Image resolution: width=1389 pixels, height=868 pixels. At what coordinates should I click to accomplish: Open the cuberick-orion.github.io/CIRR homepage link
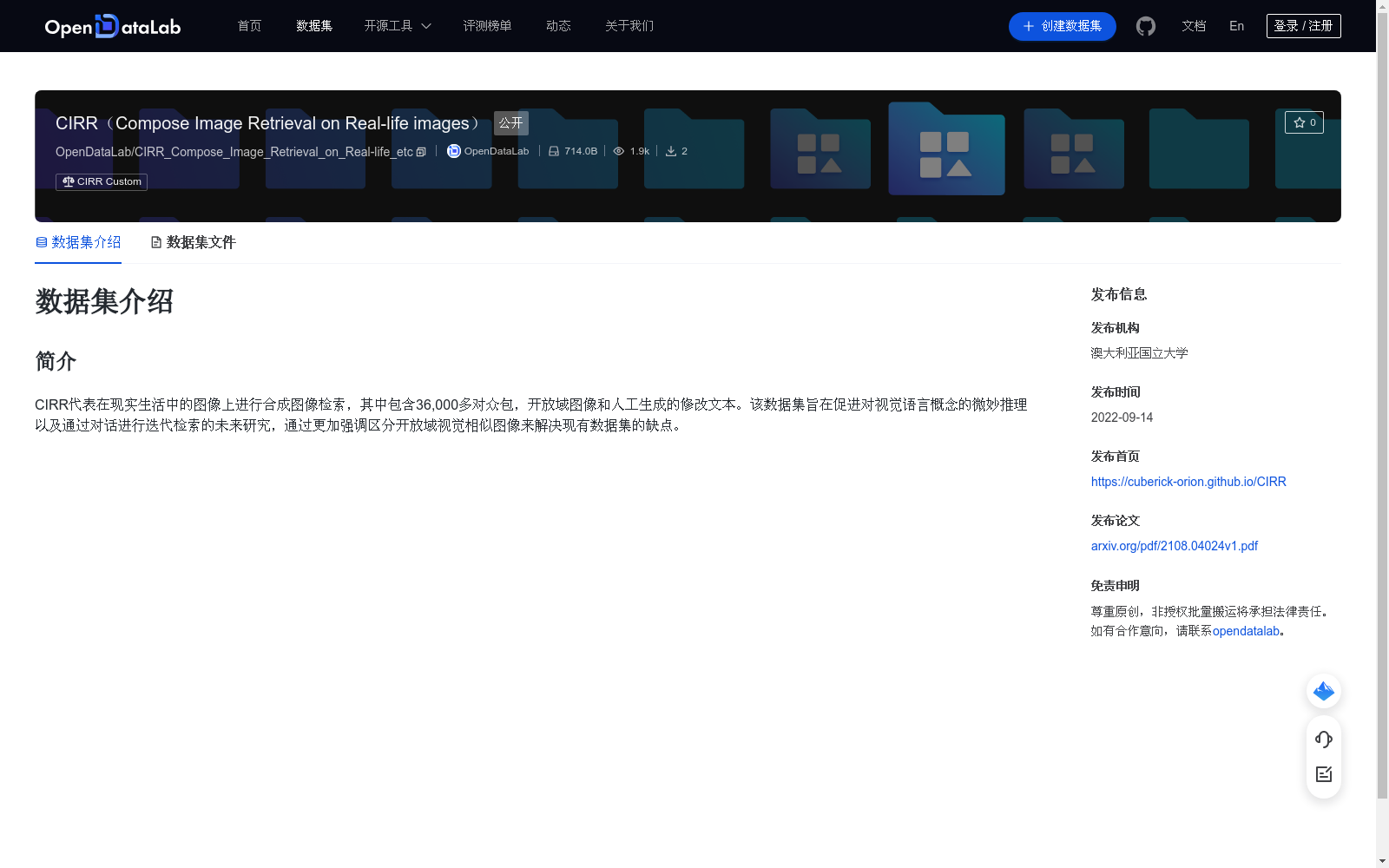pos(1188,482)
